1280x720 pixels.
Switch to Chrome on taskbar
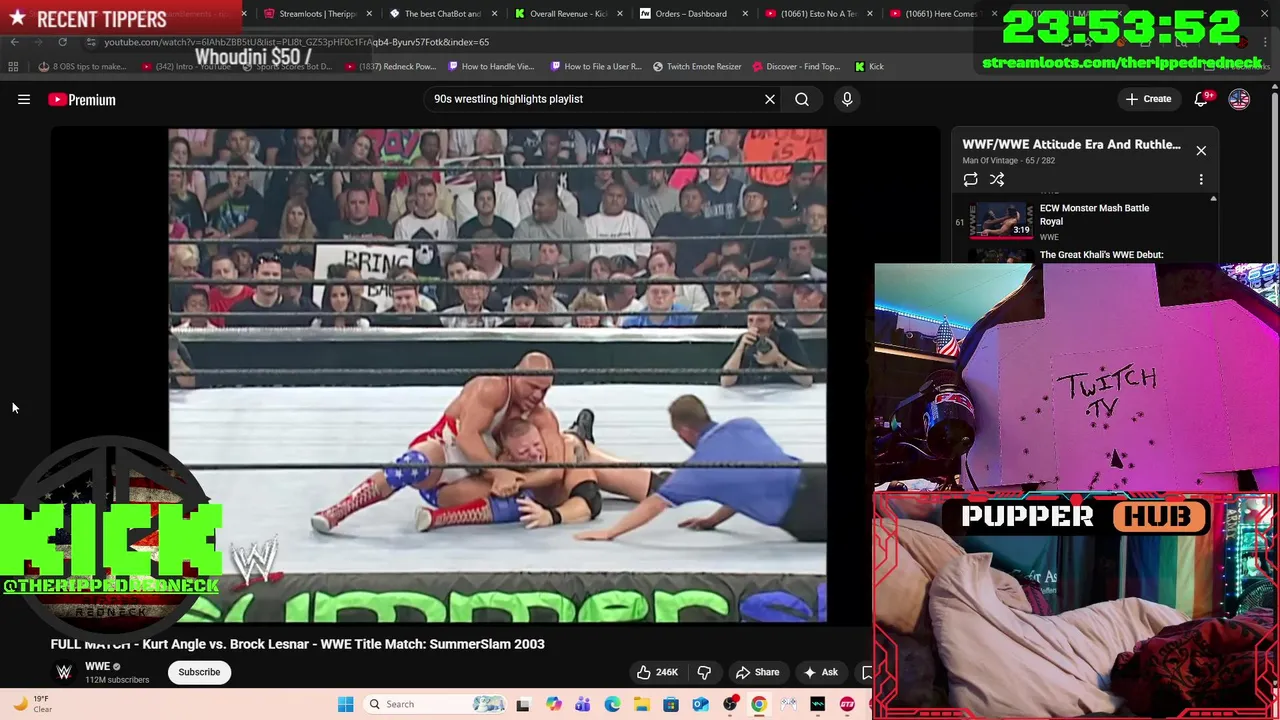point(759,704)
